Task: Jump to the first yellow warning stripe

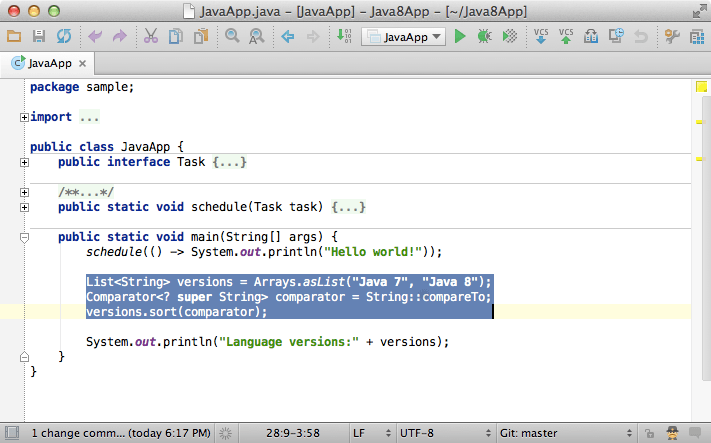Action: pyautogui.click(x=699, y=122)
